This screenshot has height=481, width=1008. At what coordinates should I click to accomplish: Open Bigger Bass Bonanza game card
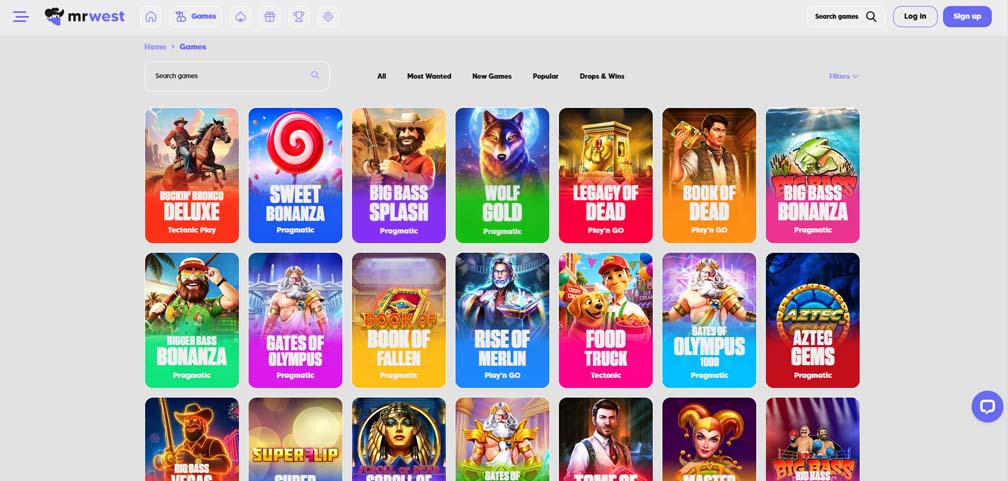[x=192, y=320]
